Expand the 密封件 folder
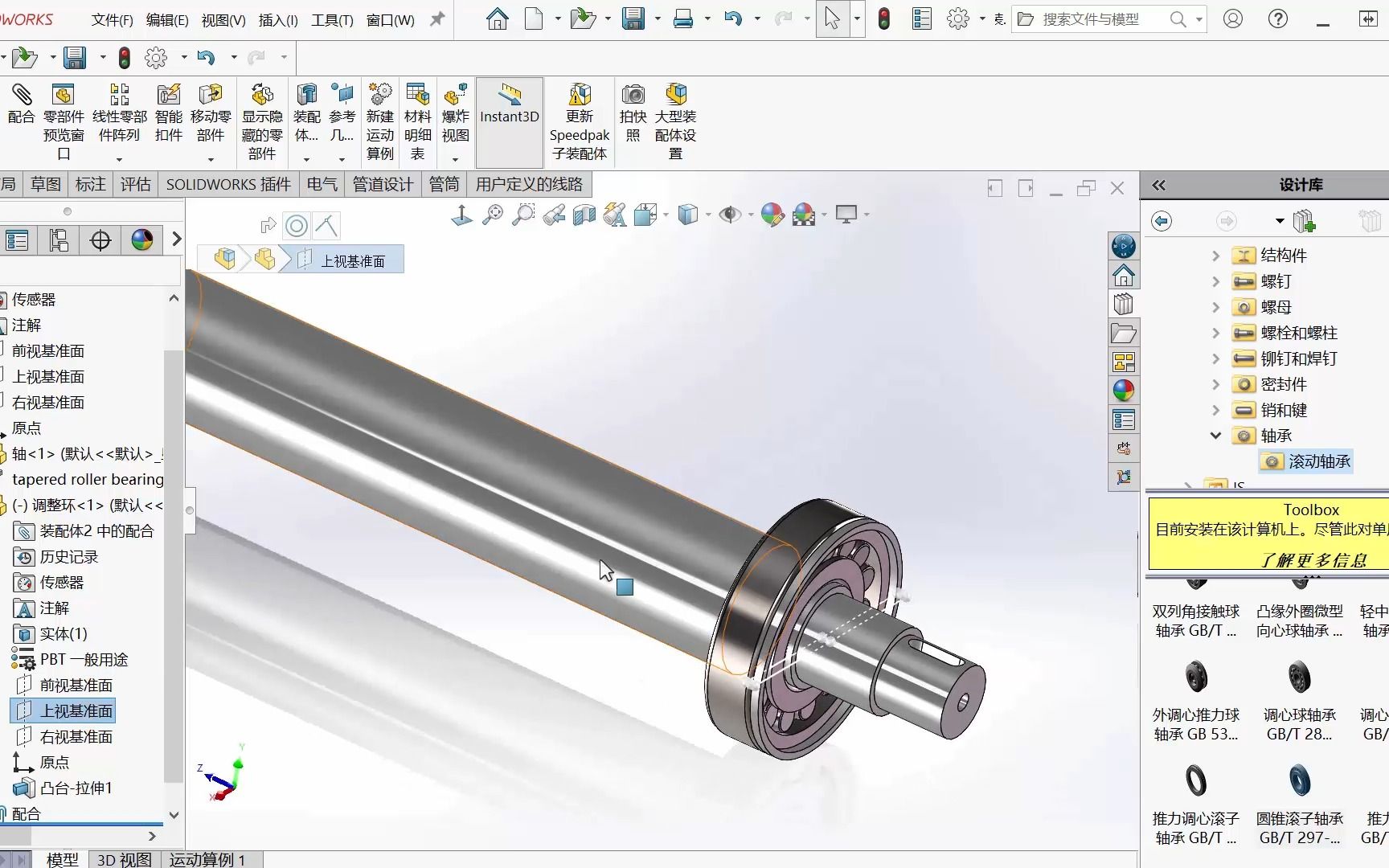This screenshot has height=868, width=1389. point(1216,385)
